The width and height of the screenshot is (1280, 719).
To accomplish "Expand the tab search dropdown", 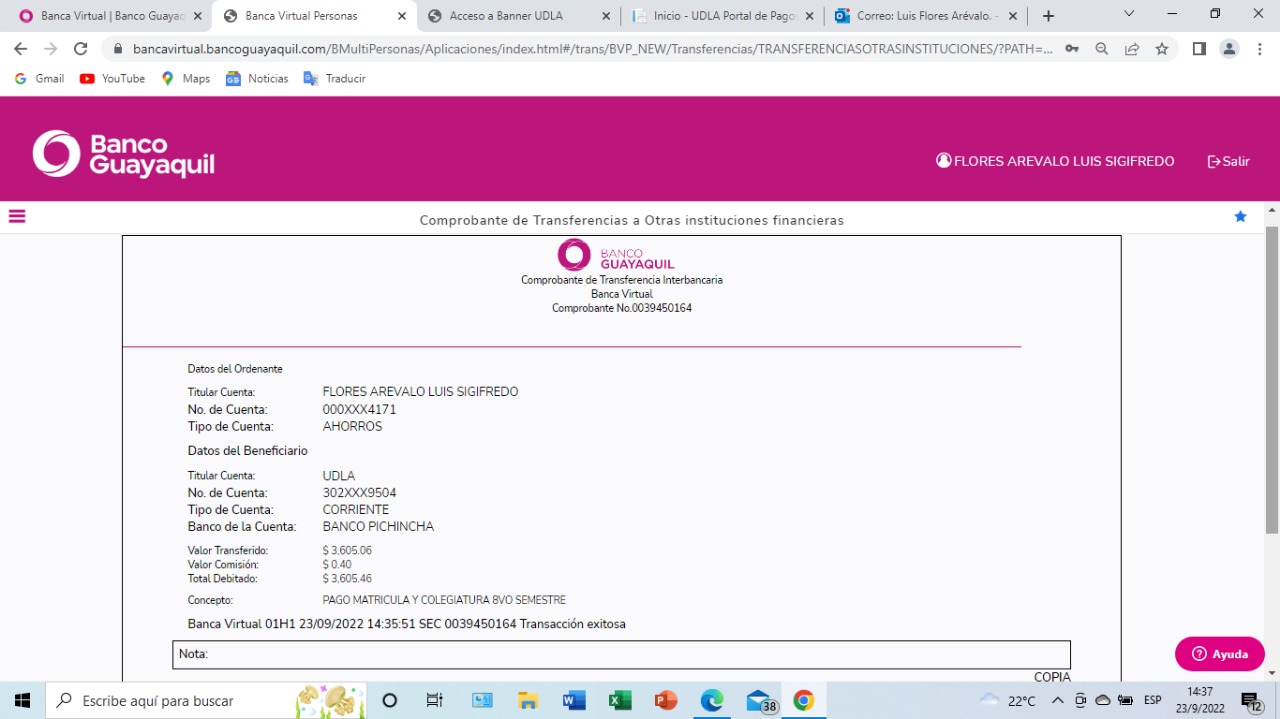I will coord(1129,14).
